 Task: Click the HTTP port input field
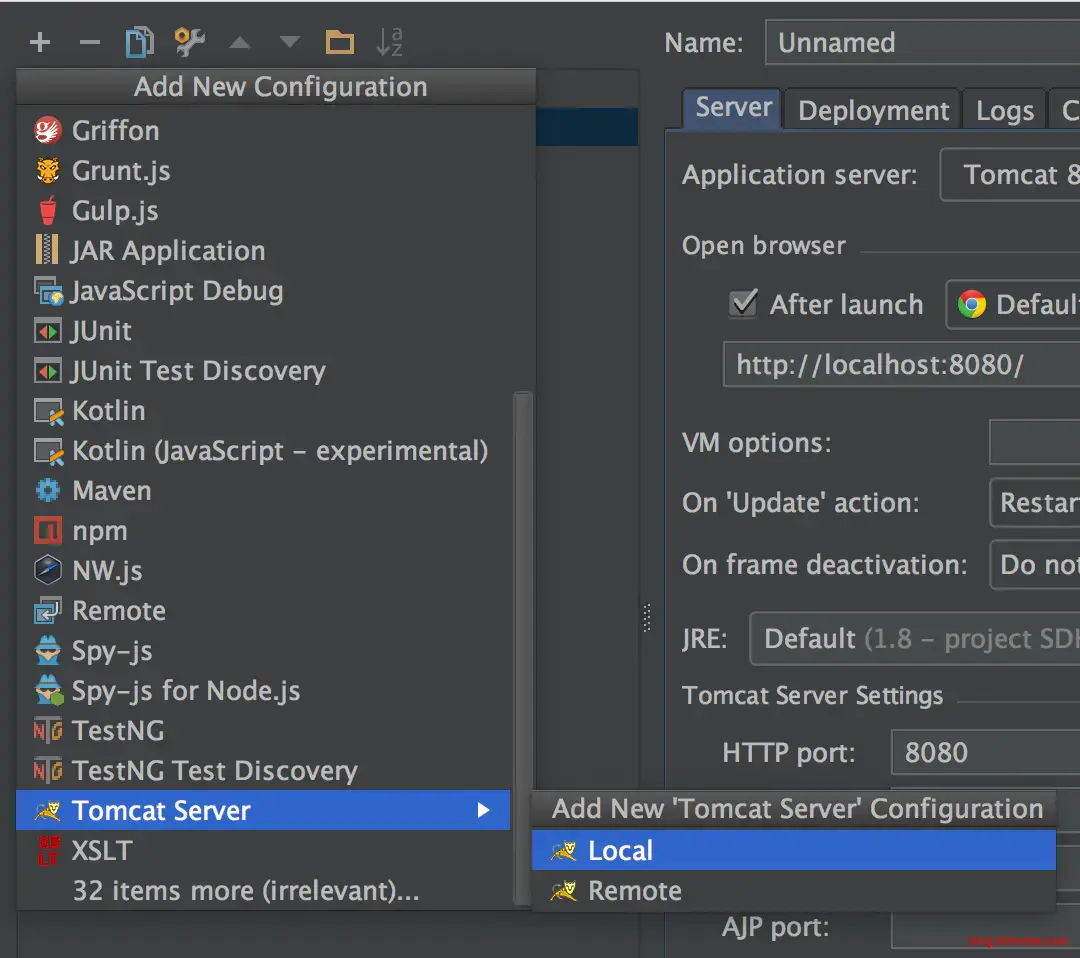985,752
